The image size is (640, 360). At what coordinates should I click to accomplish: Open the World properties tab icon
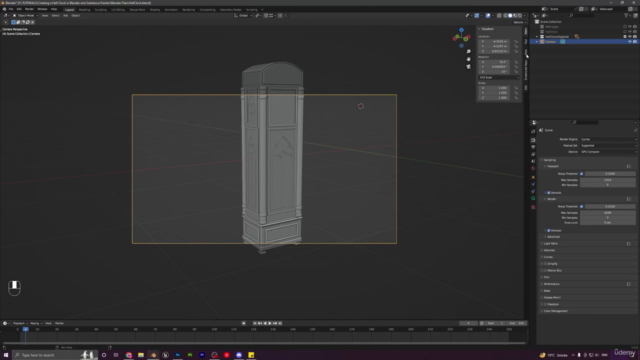533,168
